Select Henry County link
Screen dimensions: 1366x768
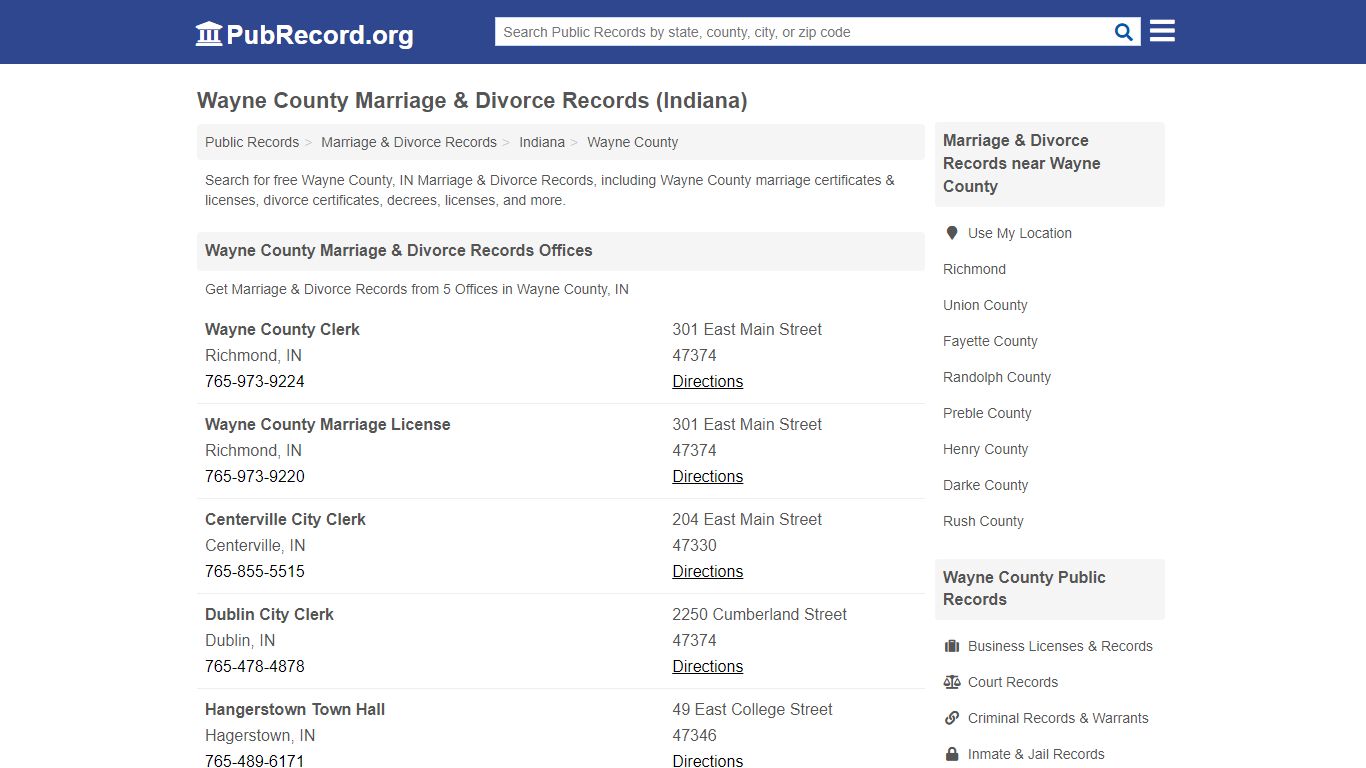point(985,449)
